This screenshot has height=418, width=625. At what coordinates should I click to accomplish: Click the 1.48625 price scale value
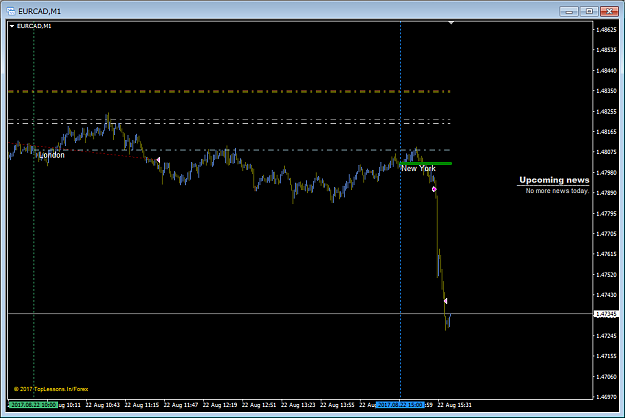[x=606, y=29]
